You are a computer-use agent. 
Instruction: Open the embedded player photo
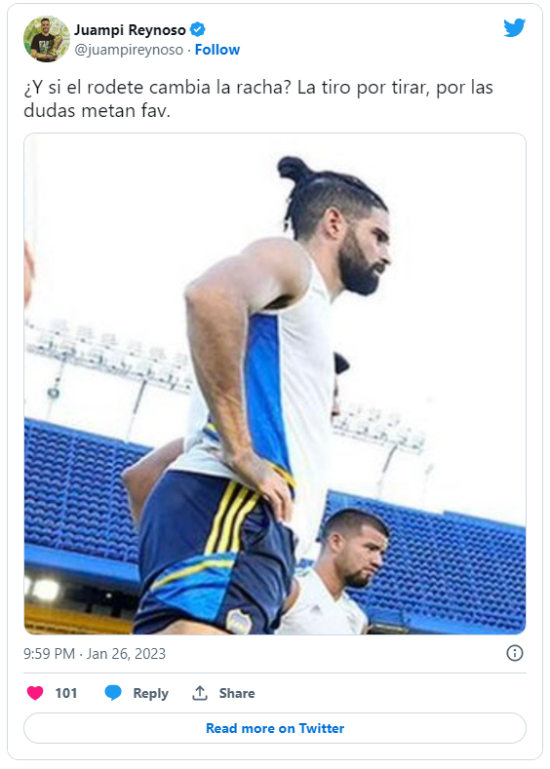(x=275, y=384)
